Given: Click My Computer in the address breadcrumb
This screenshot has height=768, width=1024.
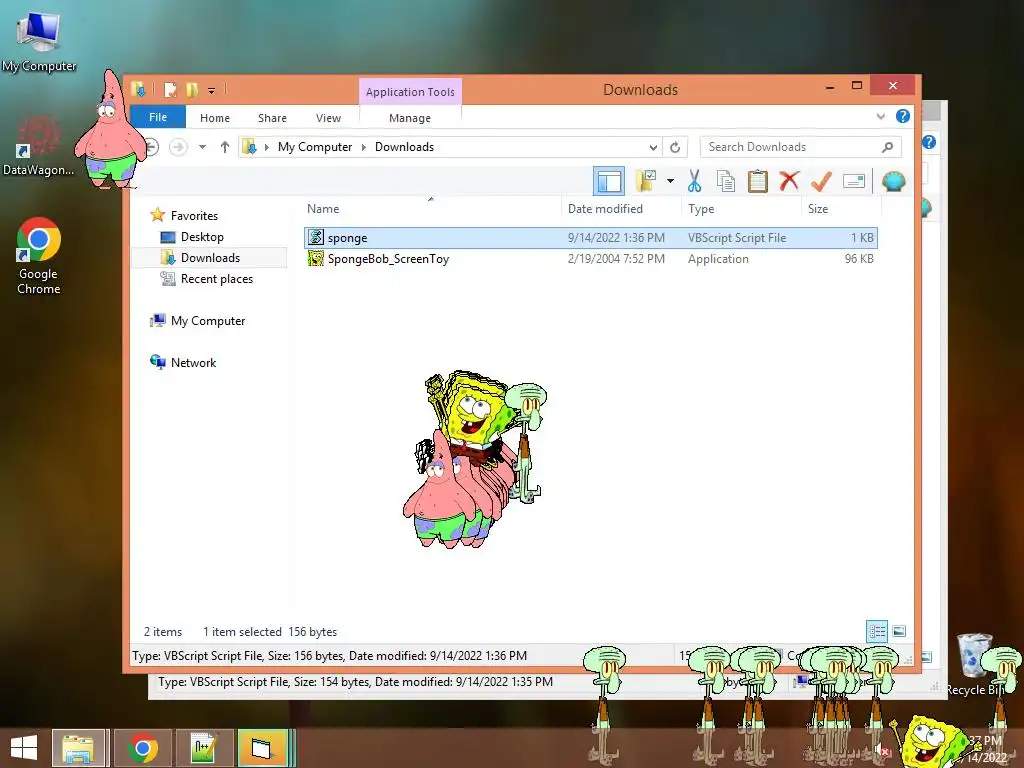Looking at the screenshot, I should click(315, 147).
